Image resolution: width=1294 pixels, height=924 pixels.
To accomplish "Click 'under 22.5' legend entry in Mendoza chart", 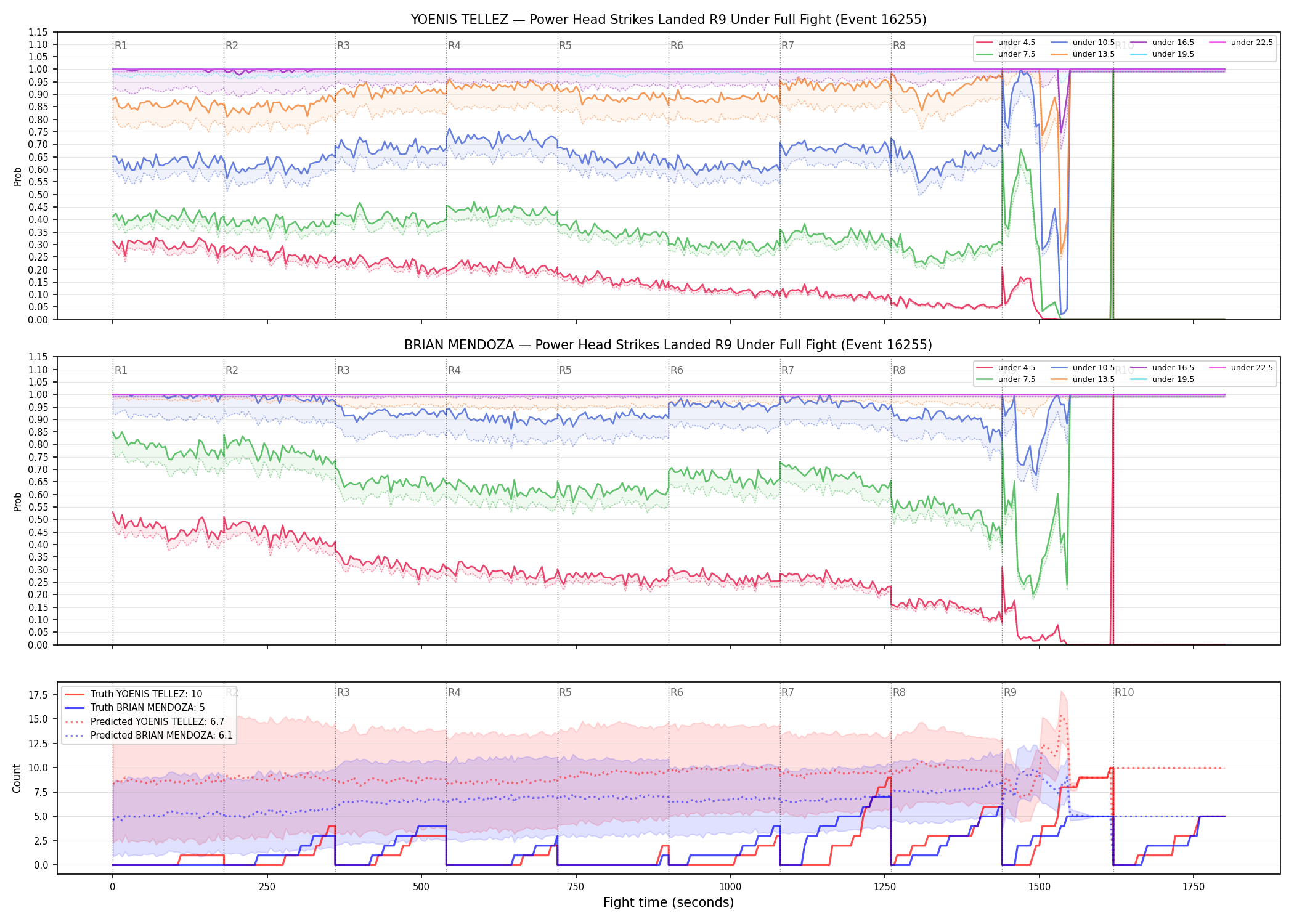I will (x=1241, y=368).
